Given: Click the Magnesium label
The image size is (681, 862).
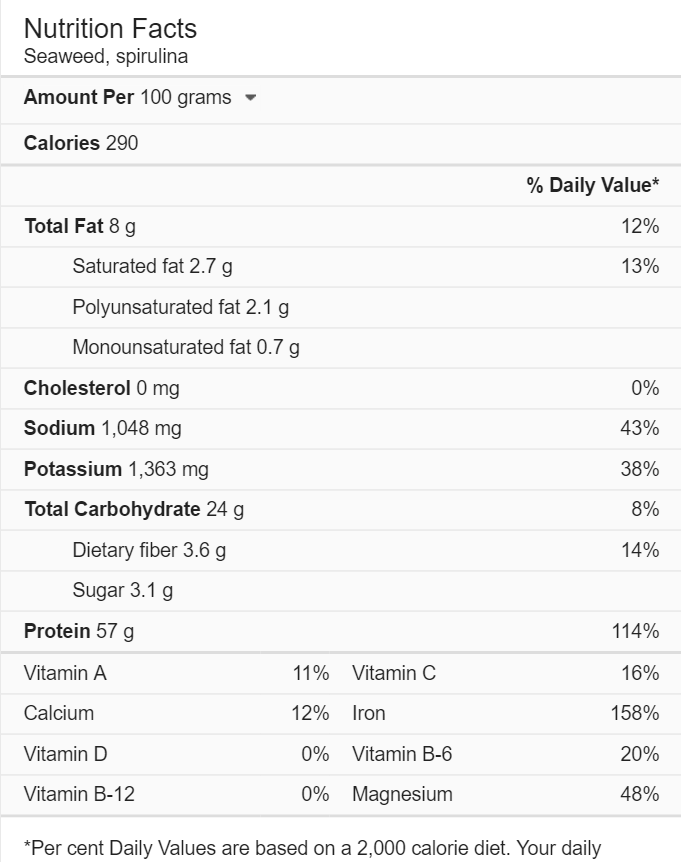Looking at the screenshot, I should 402,794.
